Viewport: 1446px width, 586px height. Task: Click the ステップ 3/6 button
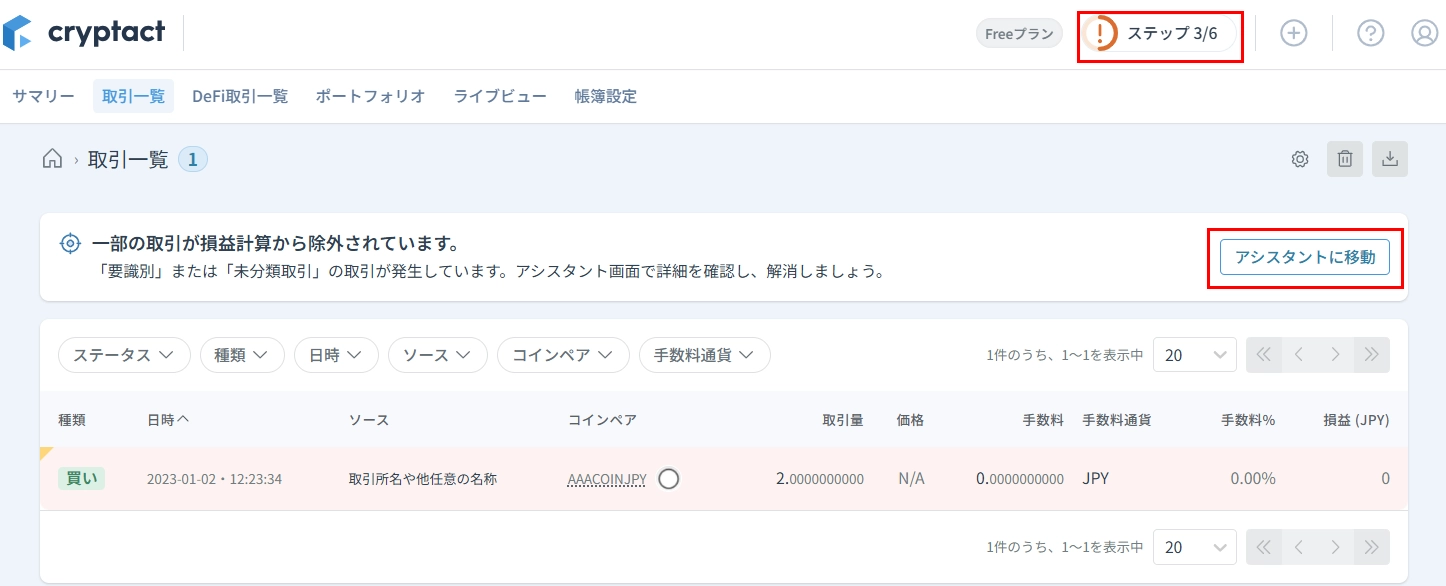[1159, 33]
